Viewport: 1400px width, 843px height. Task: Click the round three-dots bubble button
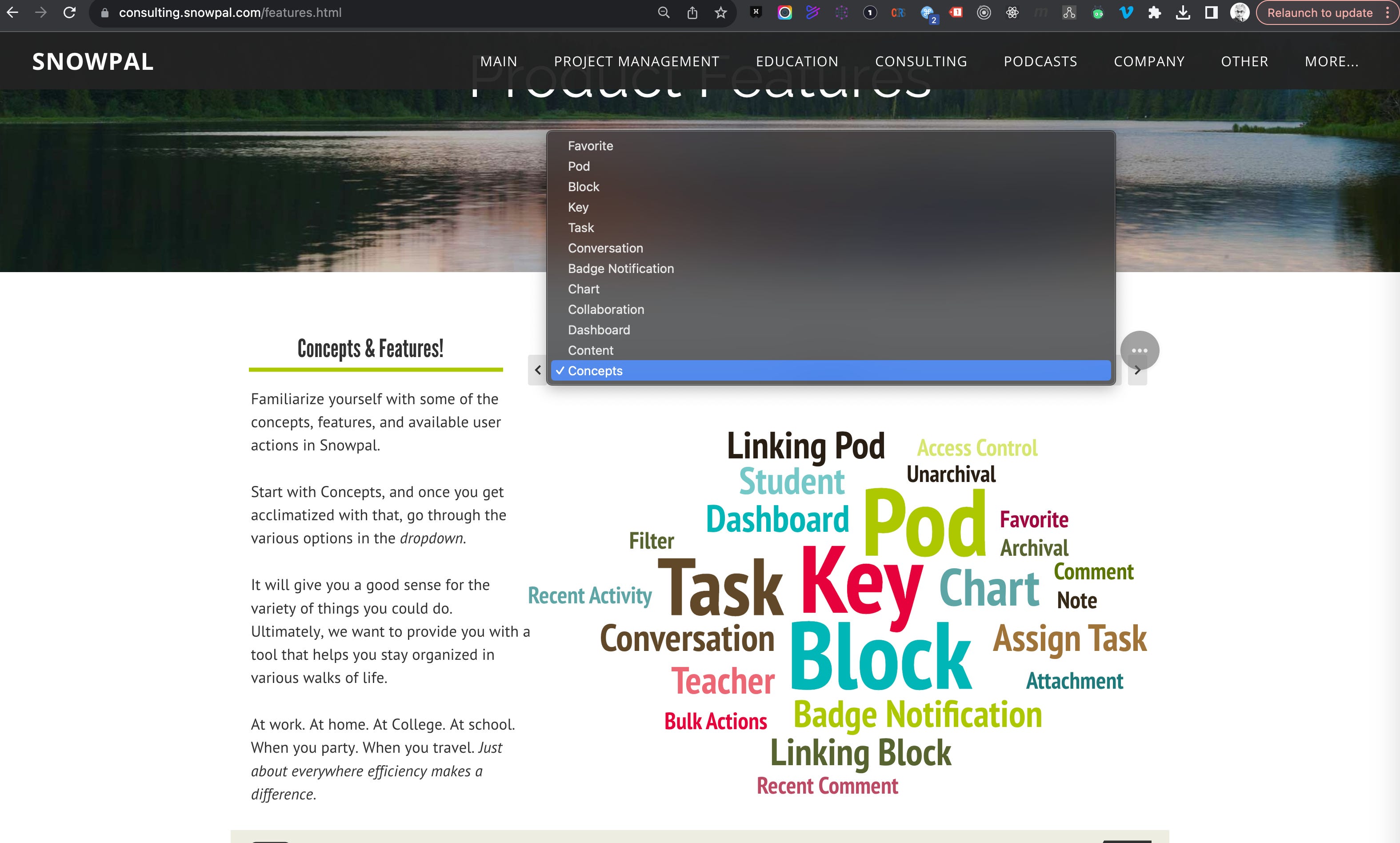[x=1140, y=350]
